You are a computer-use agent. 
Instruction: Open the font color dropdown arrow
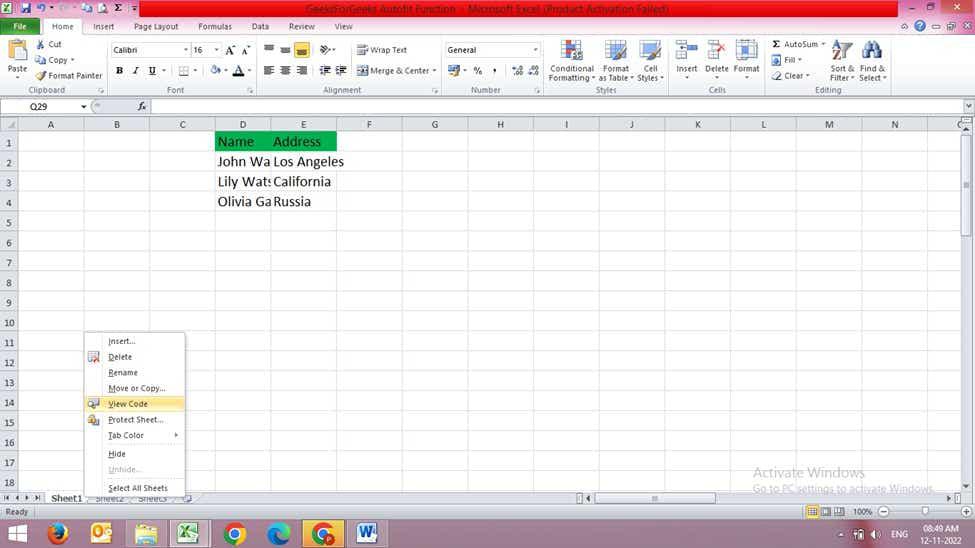point(249,71)
